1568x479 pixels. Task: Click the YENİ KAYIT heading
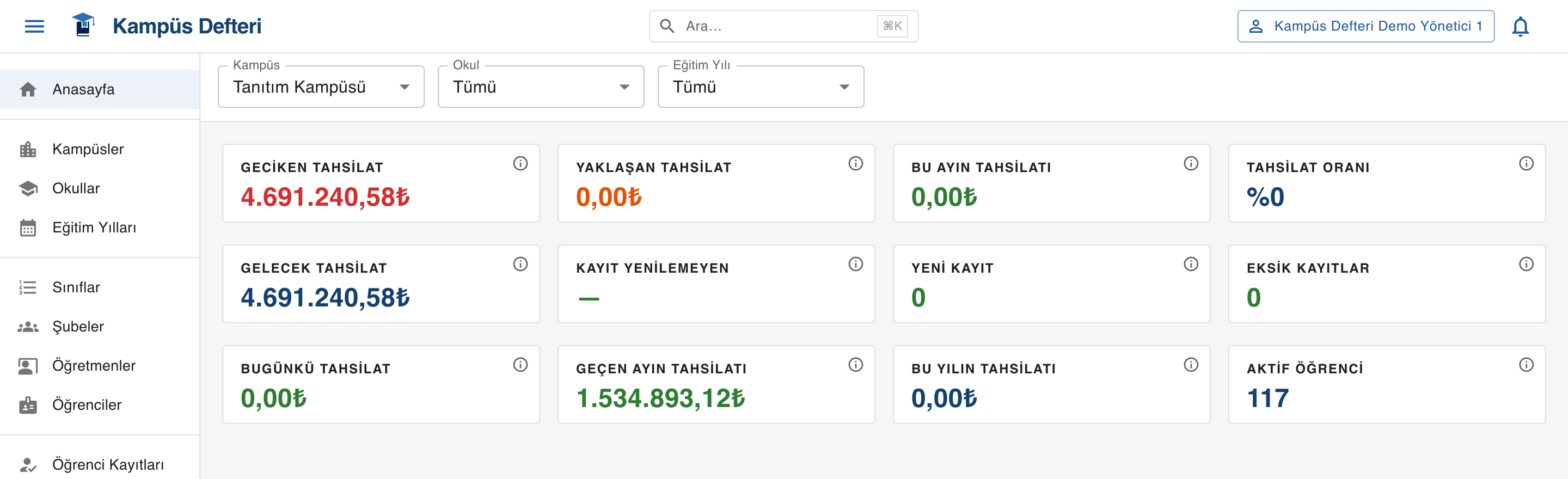[x=952, y=268]
